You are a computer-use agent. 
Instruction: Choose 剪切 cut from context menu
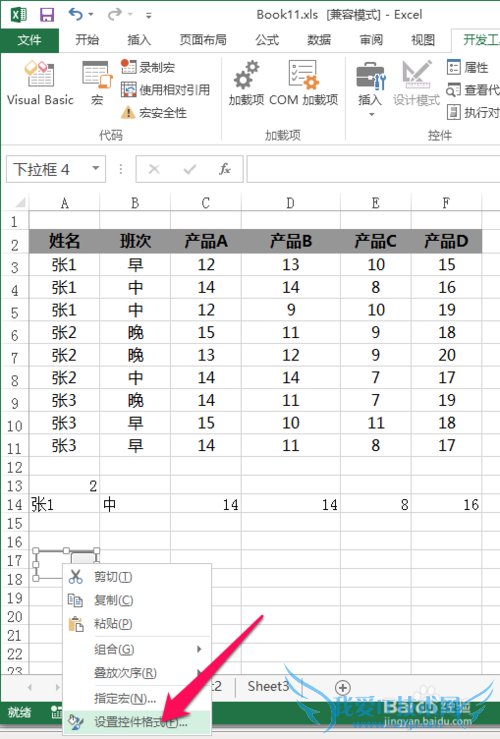[x=137, y=577]
